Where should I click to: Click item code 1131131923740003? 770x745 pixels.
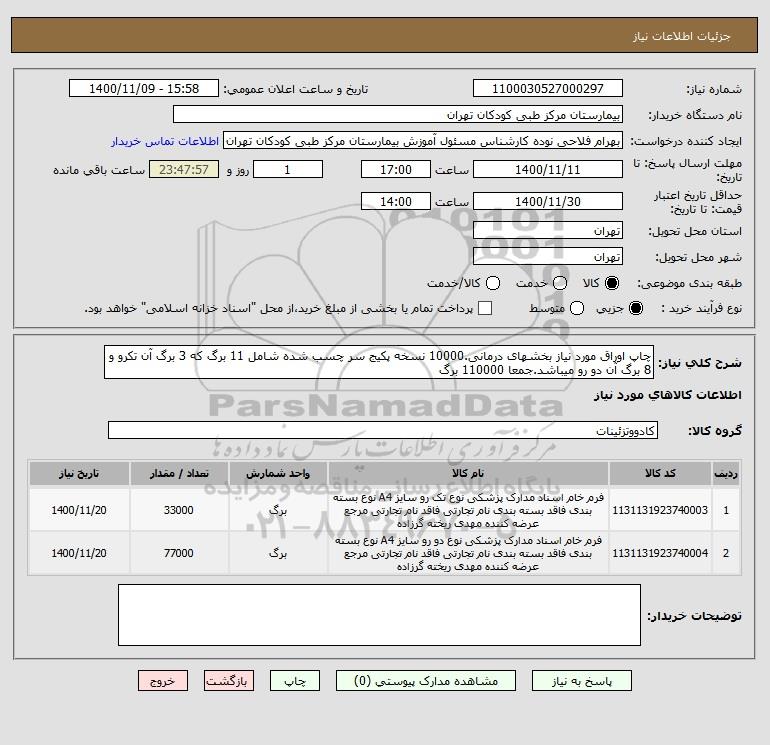pos(660,510)
